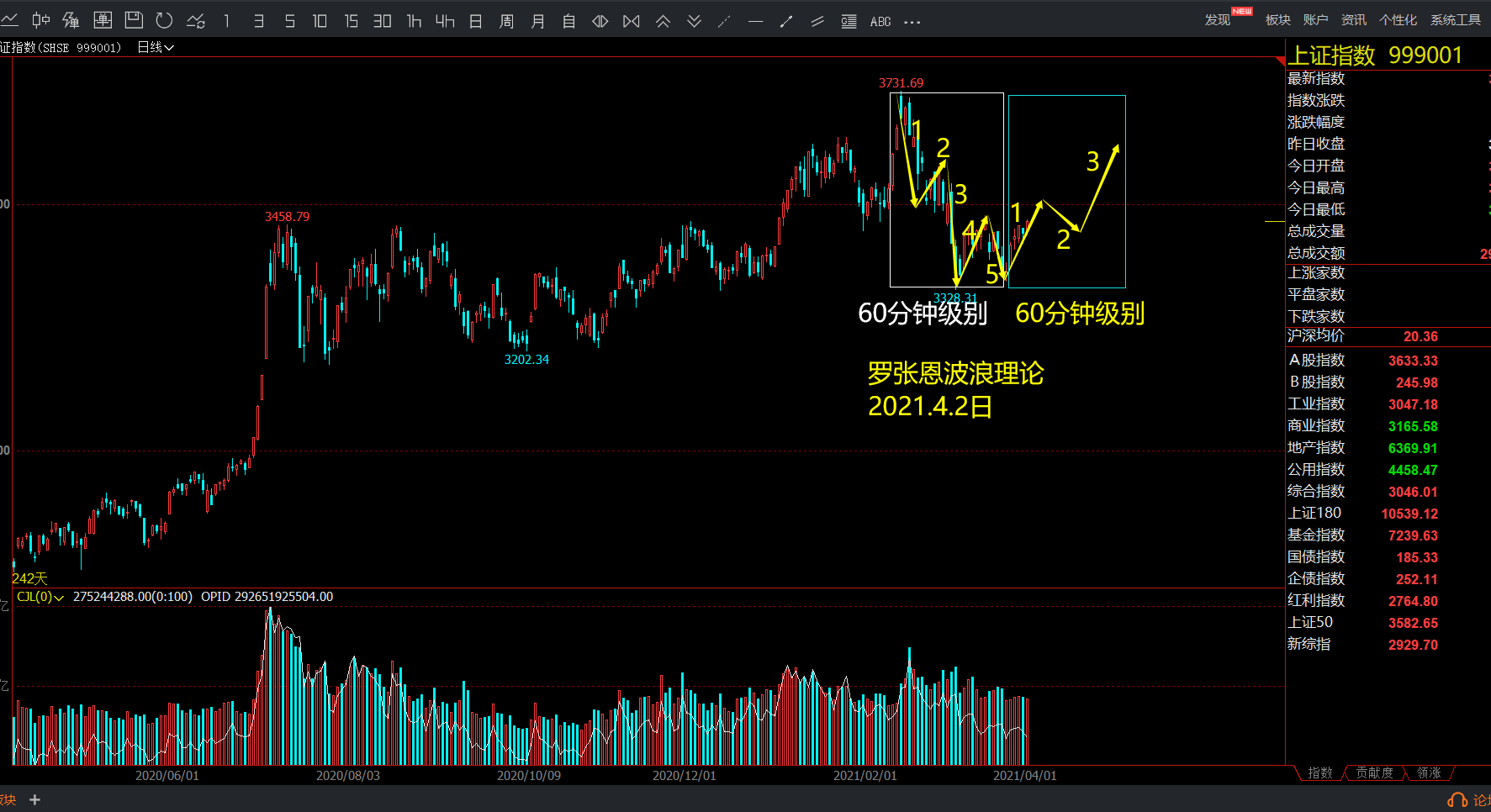Click the refresh chart icon
The height and width of the screenshot is (812, 1491).
coord(165,20)
